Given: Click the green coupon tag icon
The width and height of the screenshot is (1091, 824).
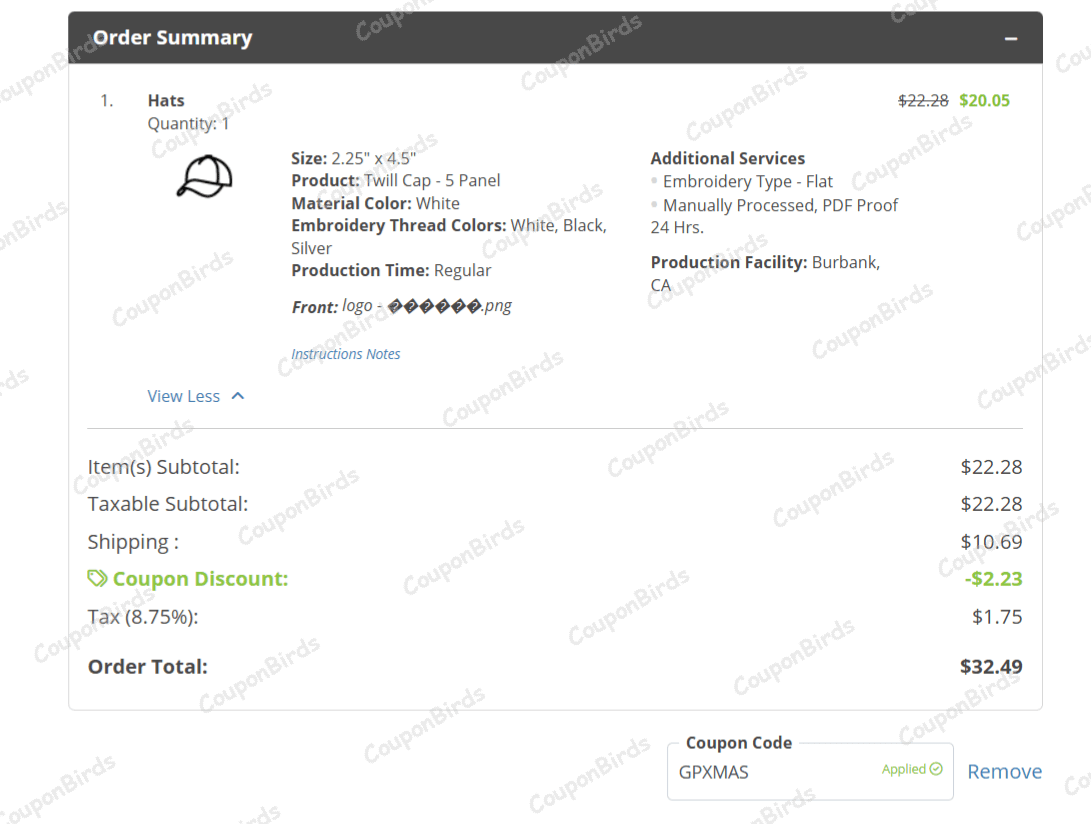Looking at the screenshot, I should tap(97, 579).
